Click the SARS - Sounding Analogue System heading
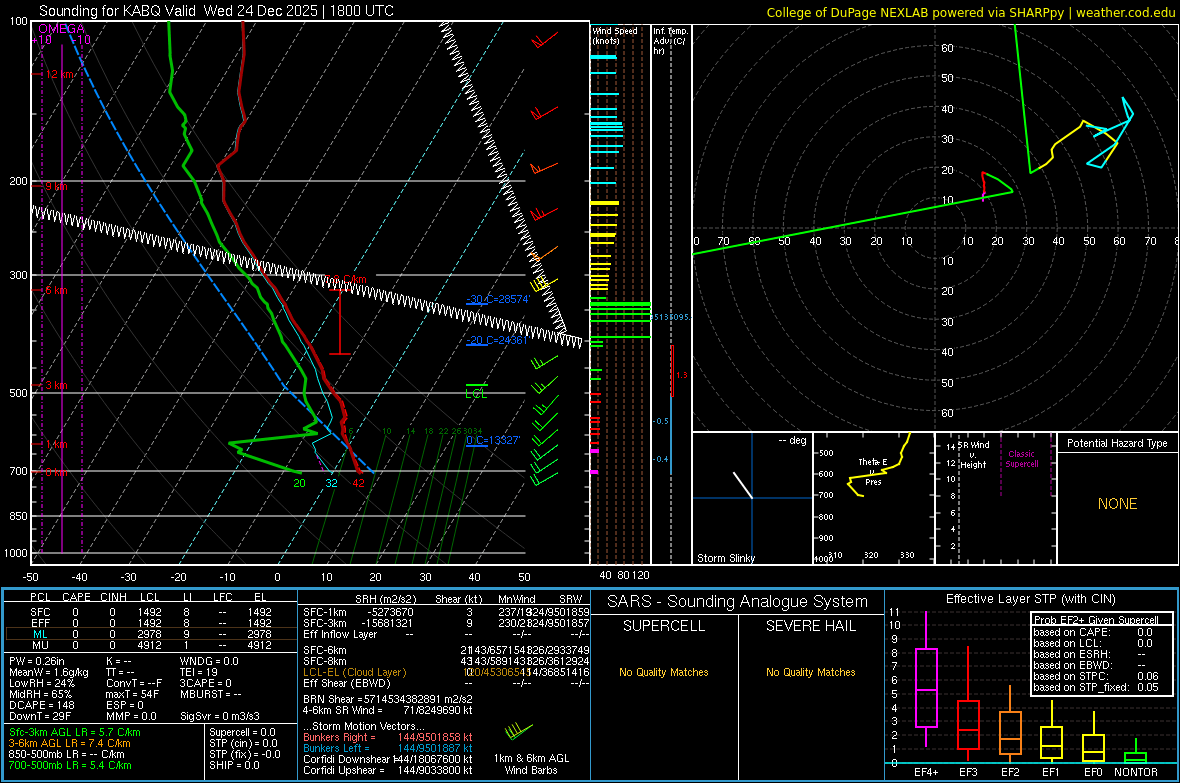The height and width of the screenshot is (783, 1180). point(737,602)
